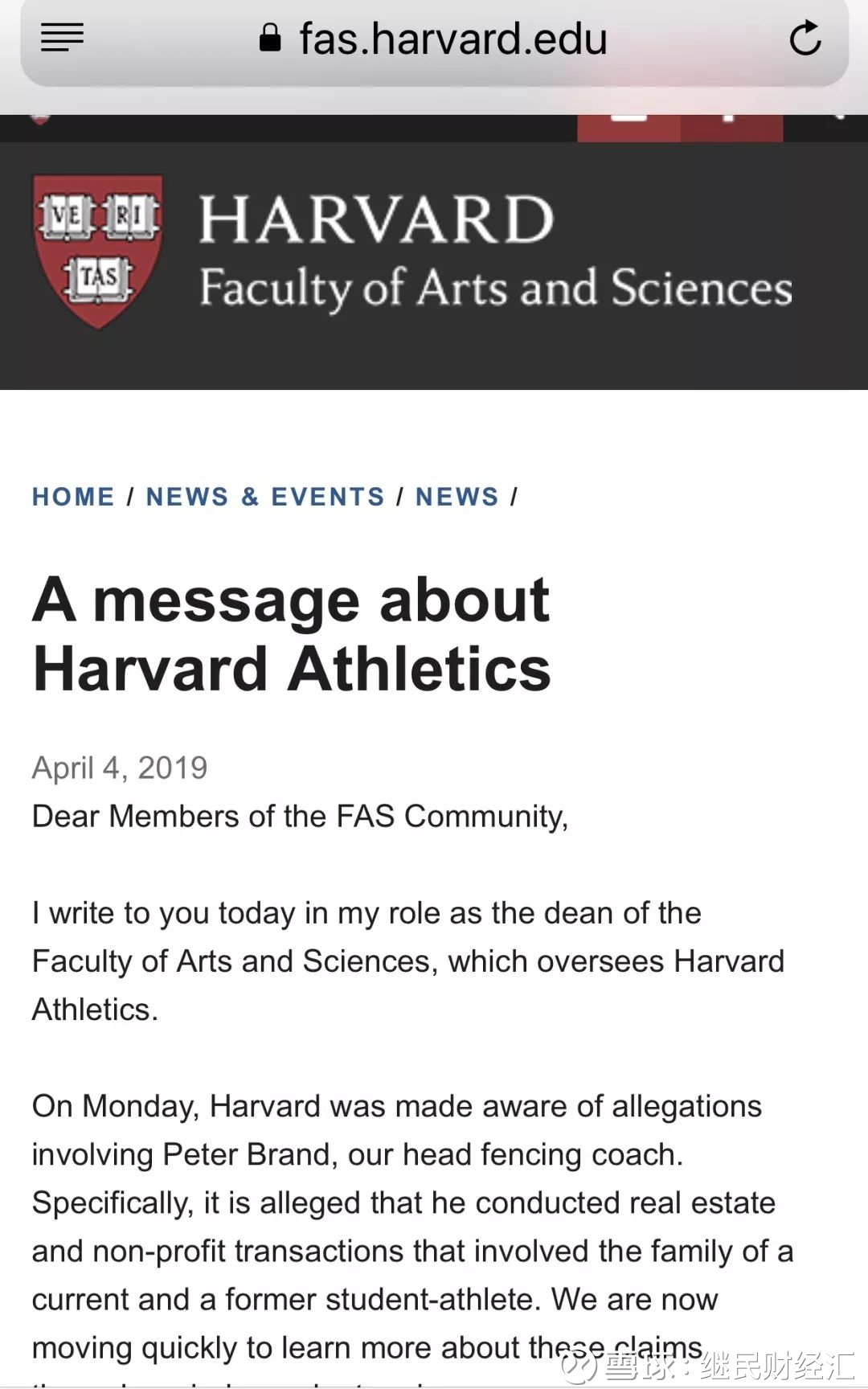Viewport: 868px width, 1389px height.
Task: Tap the Xueqiu watermark logo icon
Action: pos(579,1365)
